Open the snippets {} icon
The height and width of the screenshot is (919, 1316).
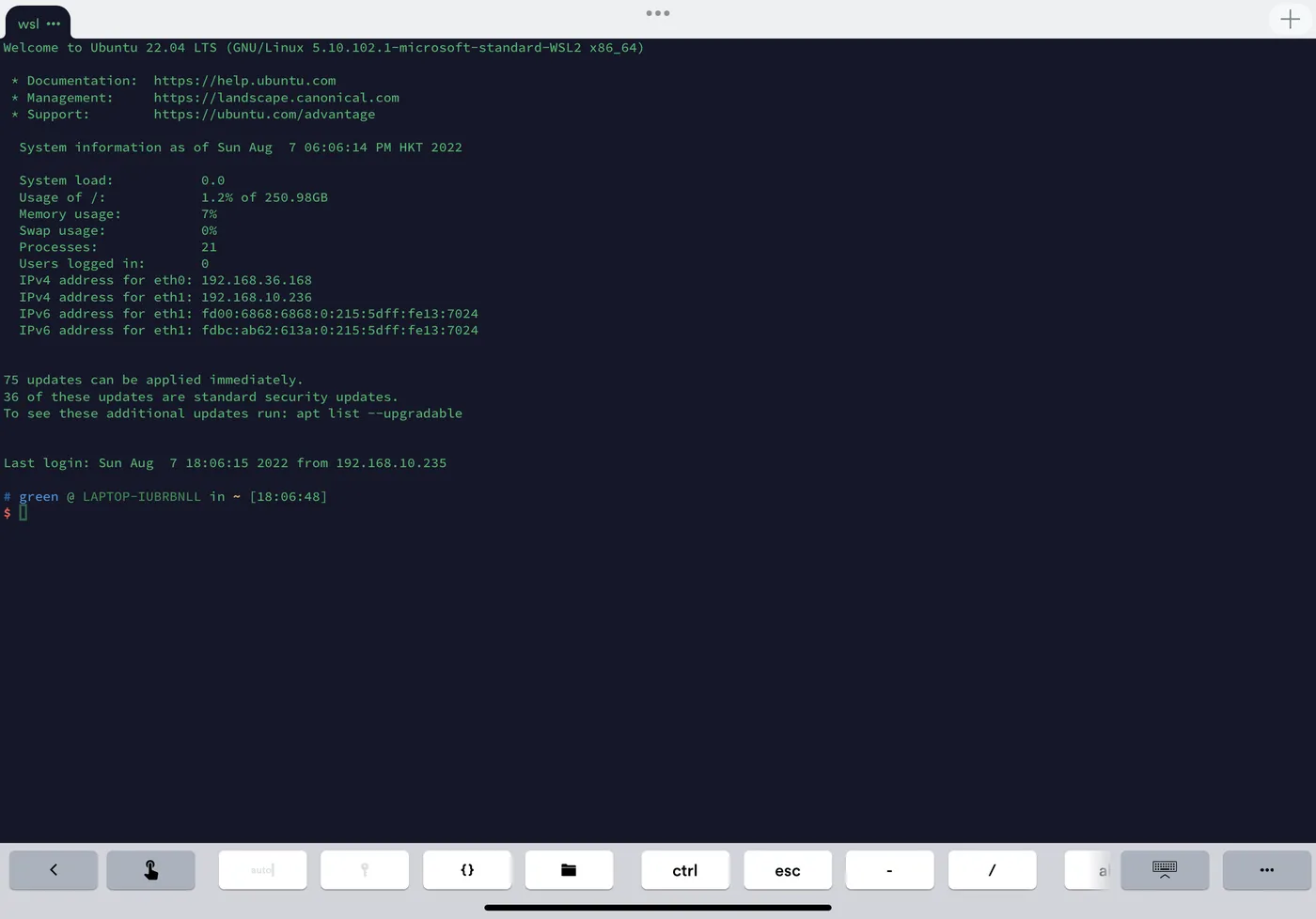pos(467,870)
